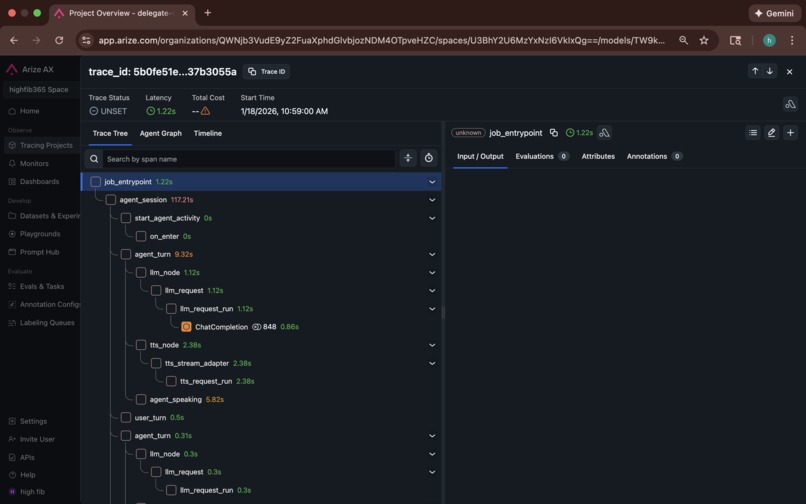The image size is (806, 504).
Task: Click the edit pencil icon in span header
Action: pos(772,133)
